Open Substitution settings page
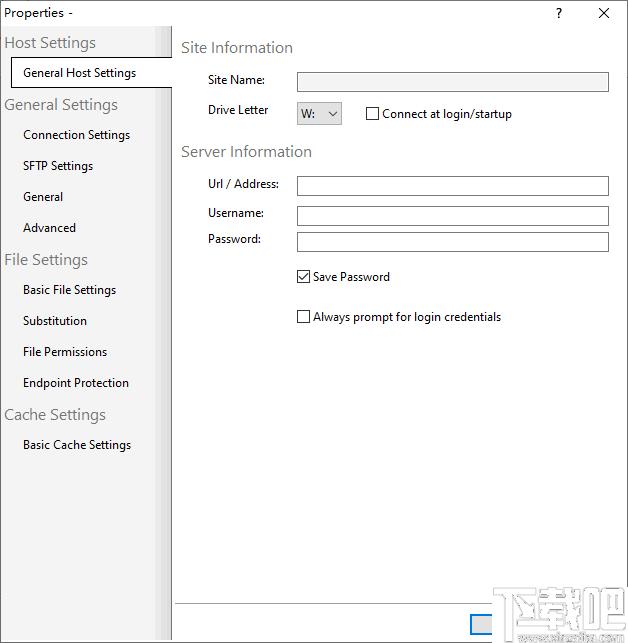This screenshot has width=628, height=643. [55, 321]
